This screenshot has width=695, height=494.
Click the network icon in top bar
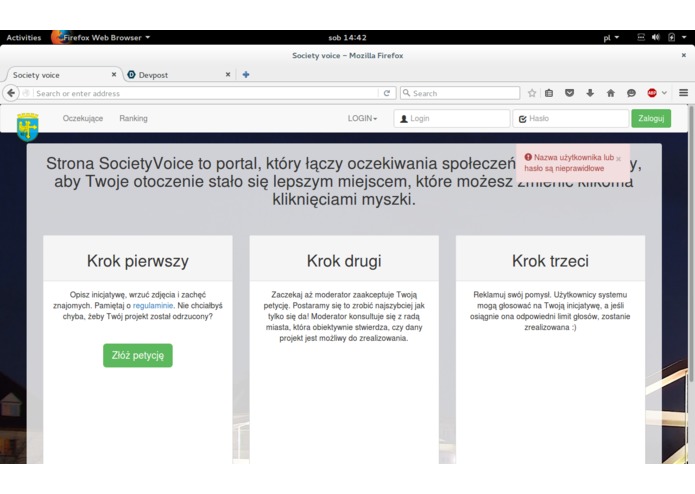point(641,37)
